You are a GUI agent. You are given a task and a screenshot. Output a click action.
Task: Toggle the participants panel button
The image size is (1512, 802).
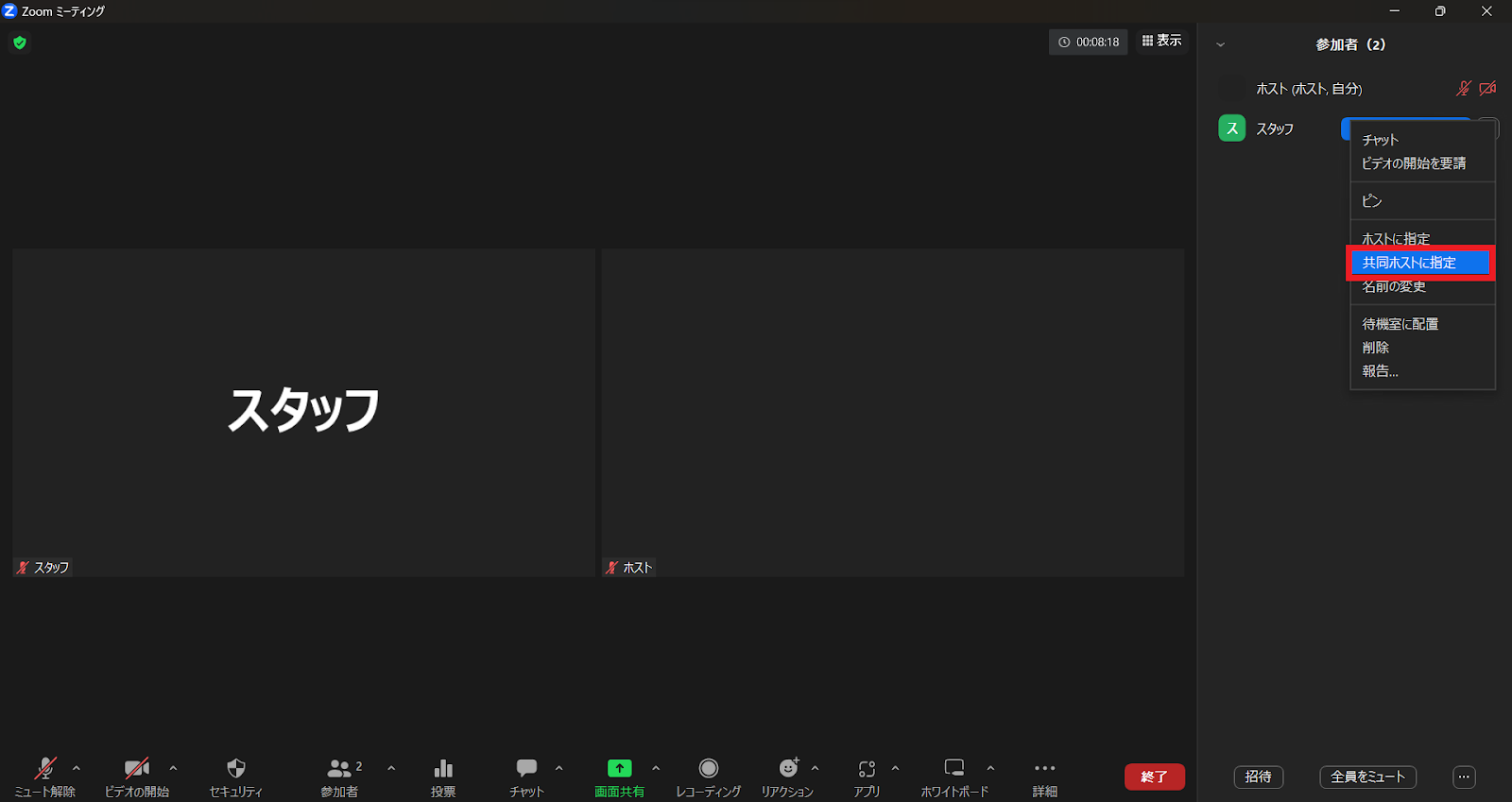click(339, 769)
